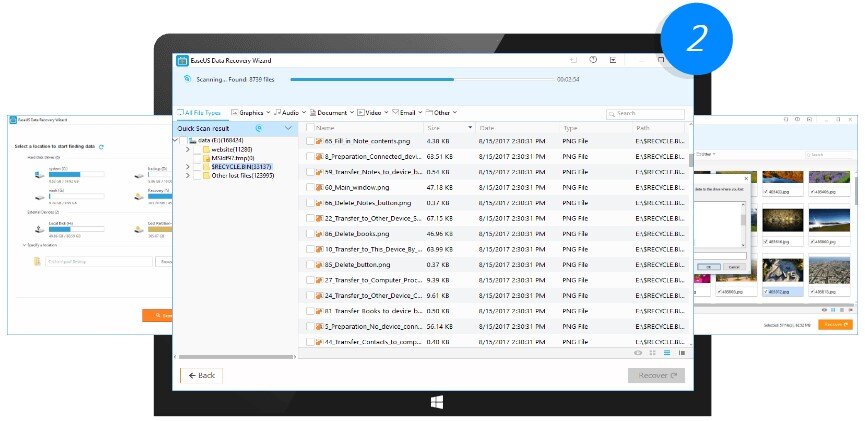Viewport: 865px width, 421px height.
Task: Open the import session icon in title bar
Action: (x=574, y=60)
